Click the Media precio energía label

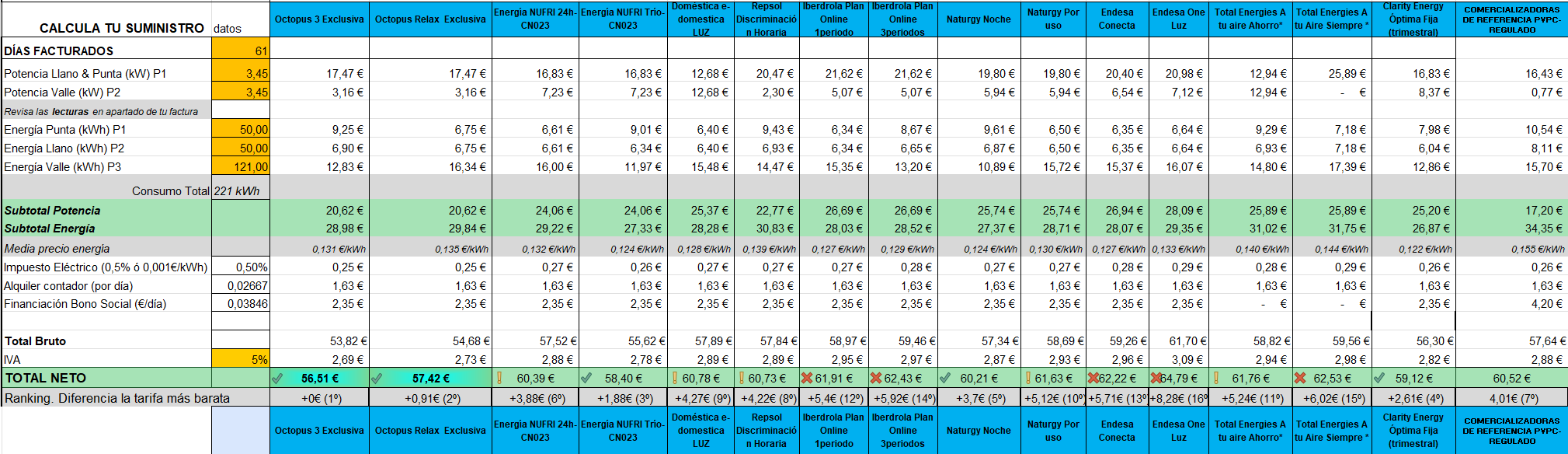[x=57, y=248]
